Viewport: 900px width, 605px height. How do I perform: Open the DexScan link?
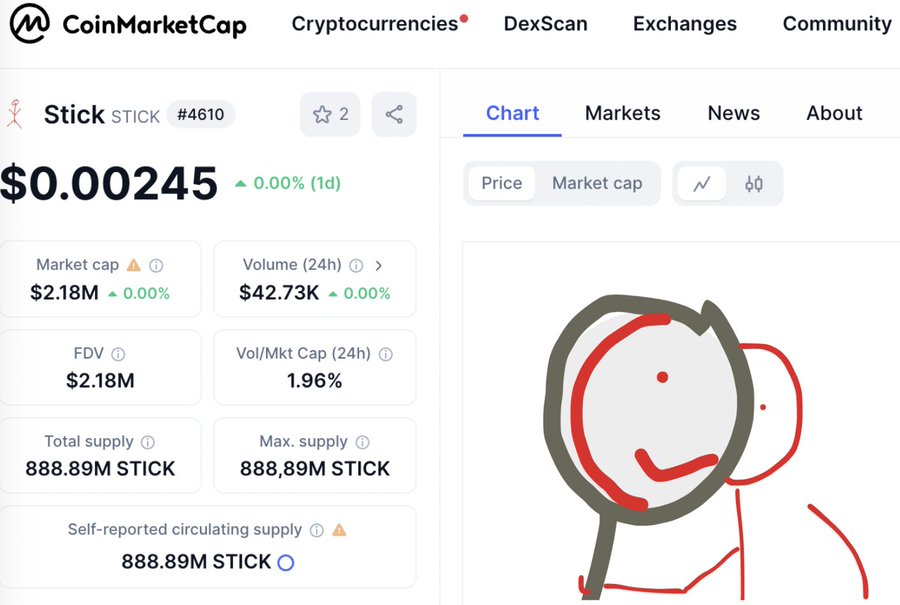coord(545,24)
